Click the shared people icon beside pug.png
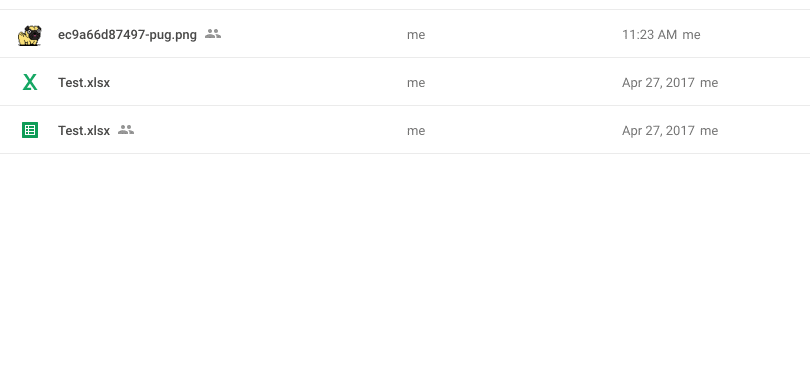810x375 pixels. tap(213, 34)
